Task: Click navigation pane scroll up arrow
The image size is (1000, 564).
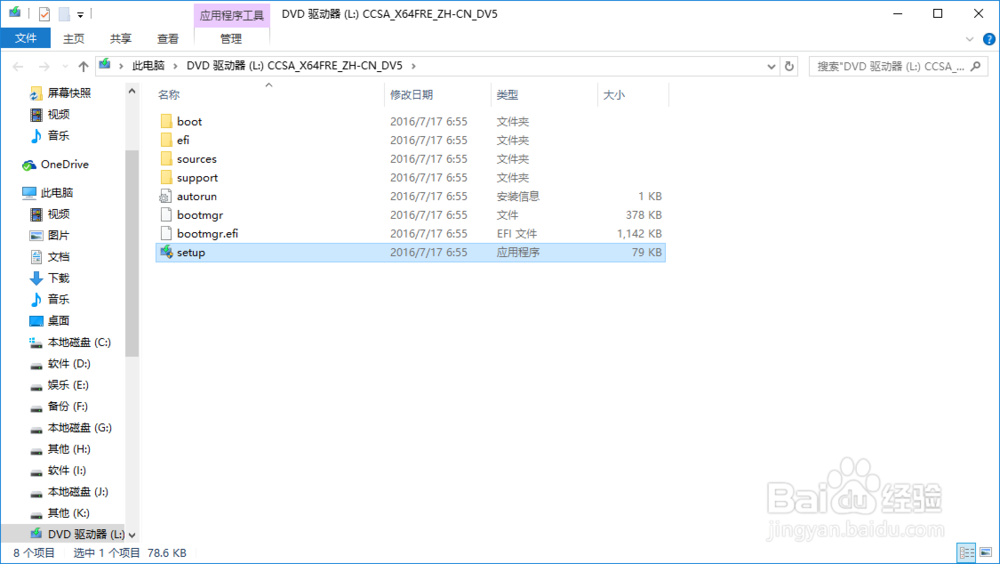Action: point(132,91)
